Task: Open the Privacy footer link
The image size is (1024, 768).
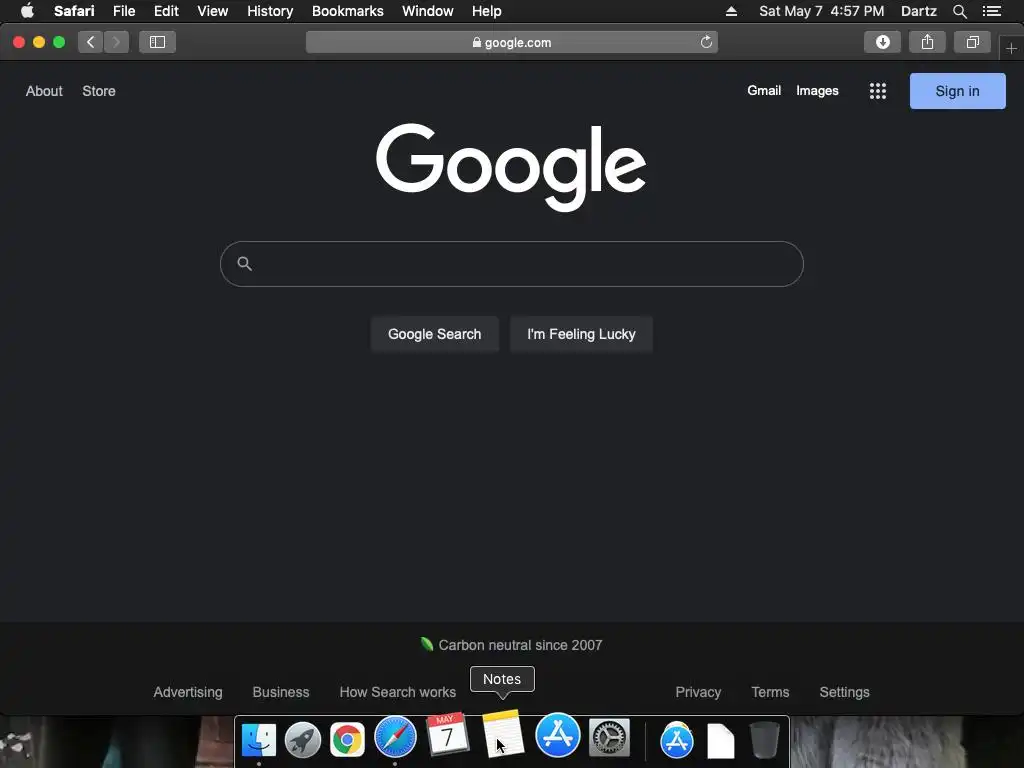Action: pos(698,692)
